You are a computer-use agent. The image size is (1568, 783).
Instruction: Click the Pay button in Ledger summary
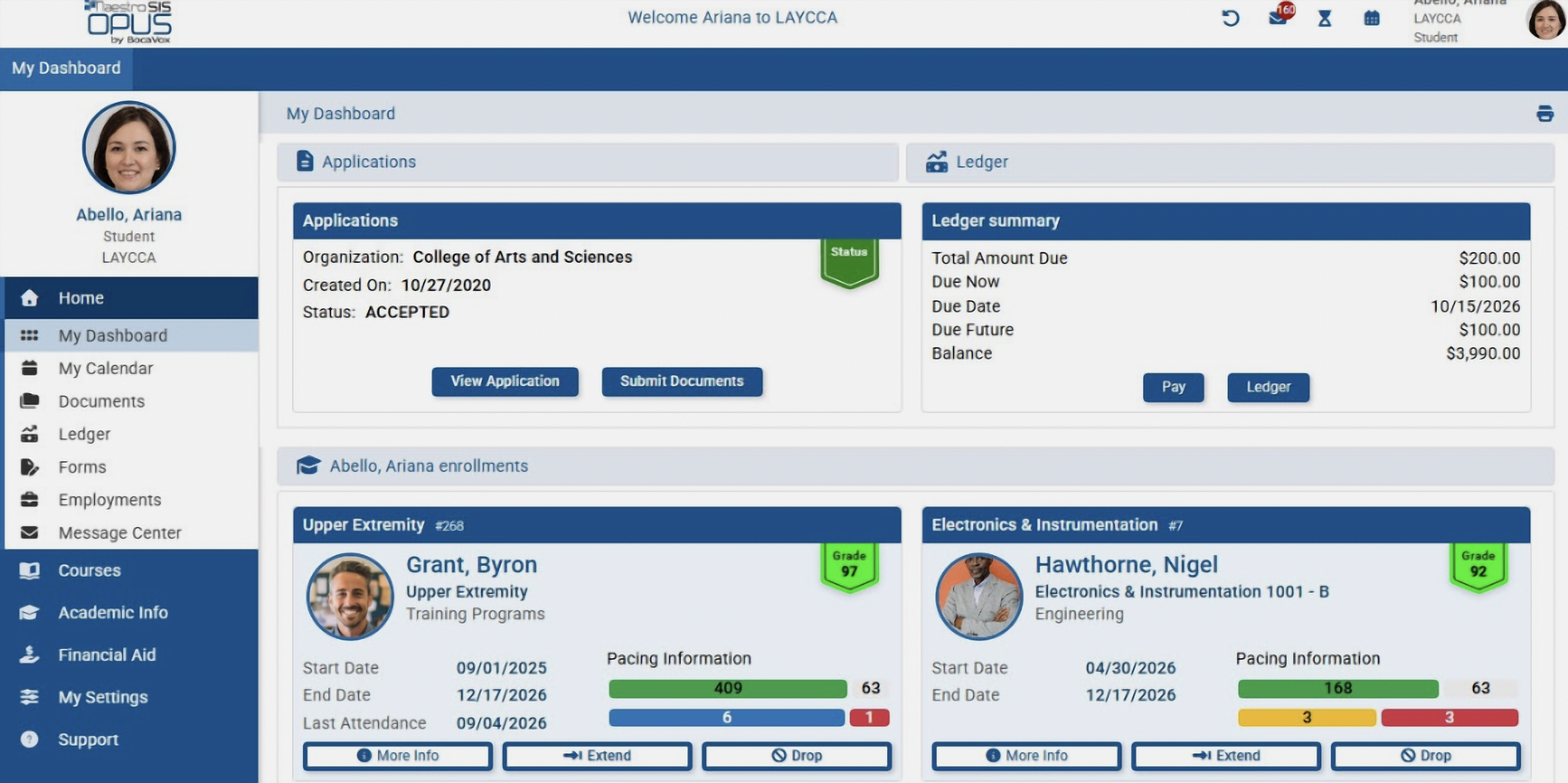(x=1173, y=387)
